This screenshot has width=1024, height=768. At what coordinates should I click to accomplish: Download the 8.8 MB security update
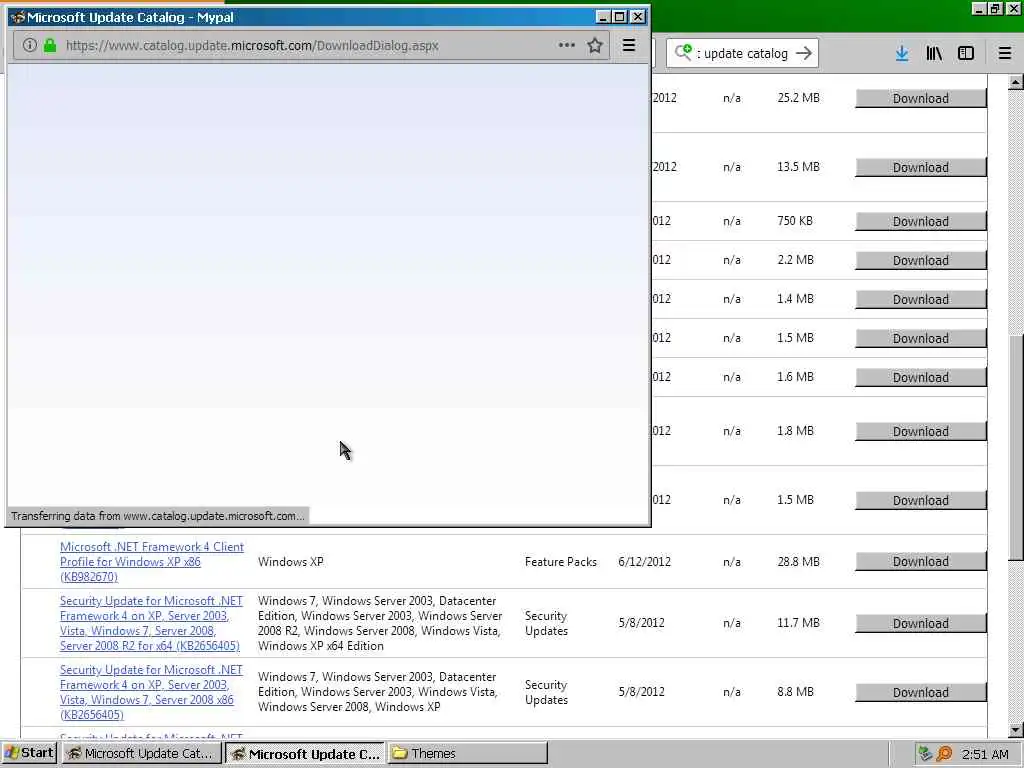(920, 693)
